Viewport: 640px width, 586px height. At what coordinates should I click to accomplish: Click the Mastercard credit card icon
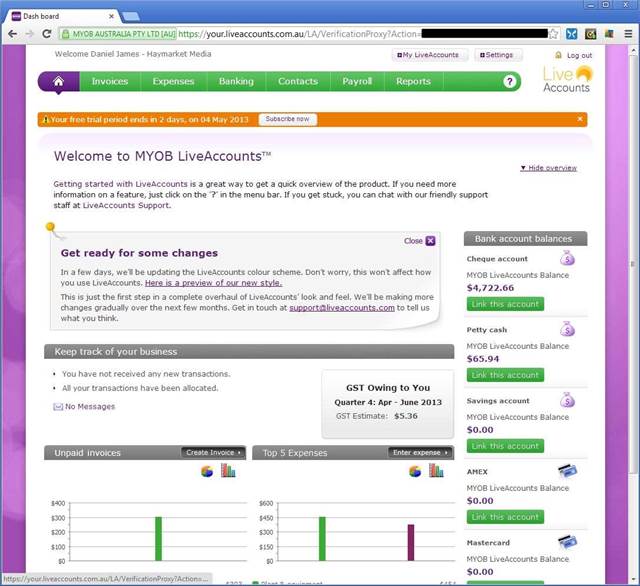567,542
